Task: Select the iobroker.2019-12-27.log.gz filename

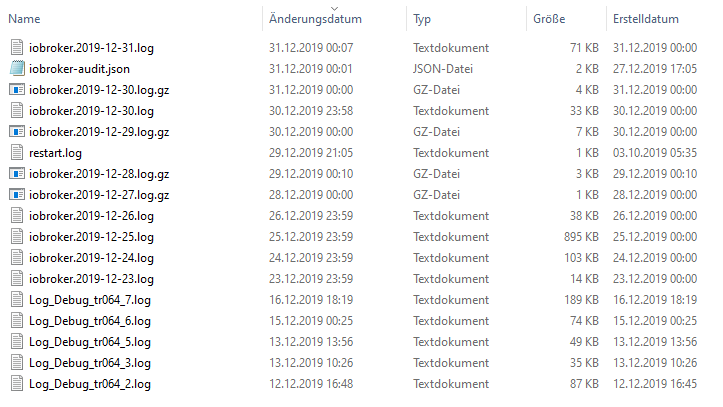Action: tap(99, 194)
